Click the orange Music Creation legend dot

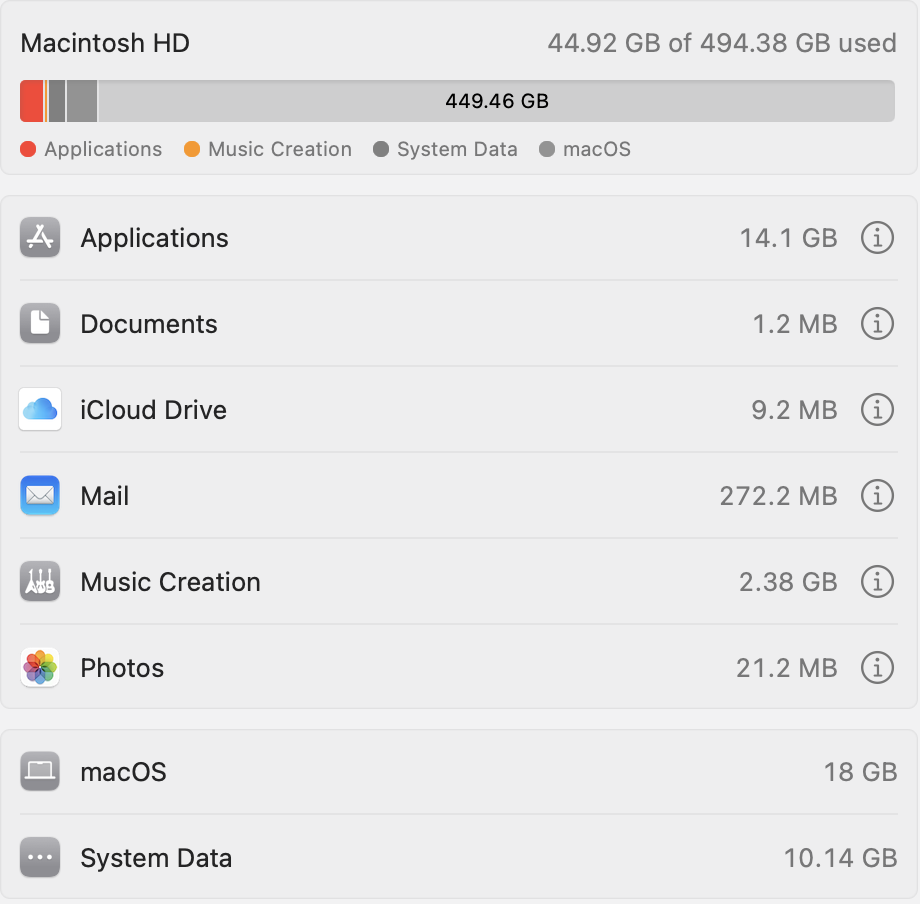192,150
